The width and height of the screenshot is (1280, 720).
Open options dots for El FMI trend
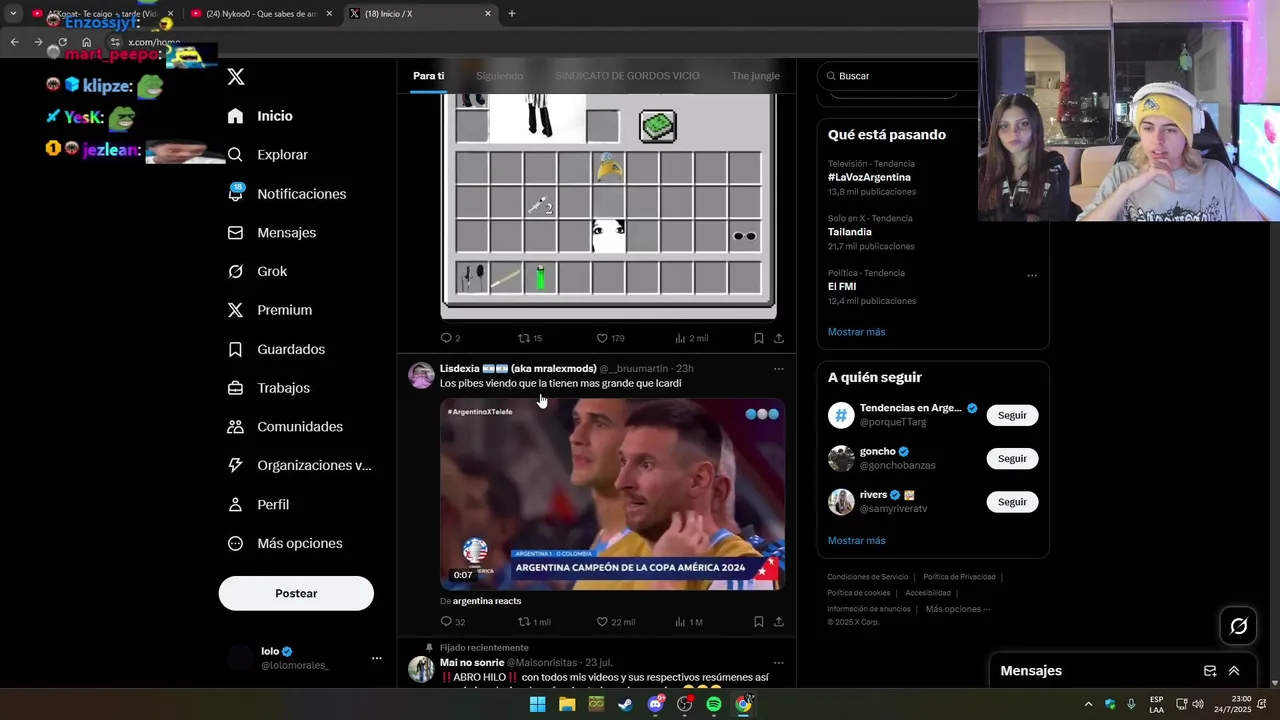tap(1032, 275)
